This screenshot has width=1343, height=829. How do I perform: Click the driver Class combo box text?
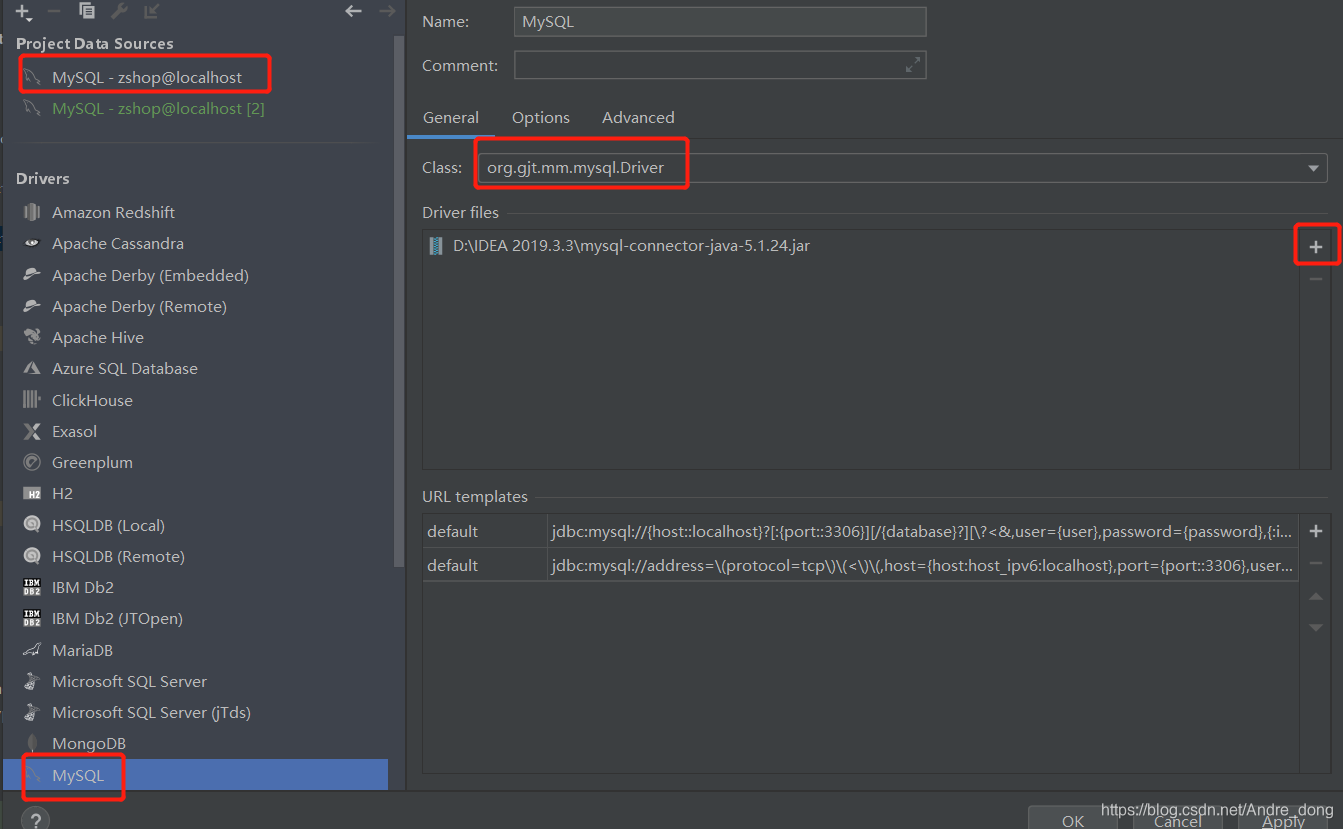(575, 168)
